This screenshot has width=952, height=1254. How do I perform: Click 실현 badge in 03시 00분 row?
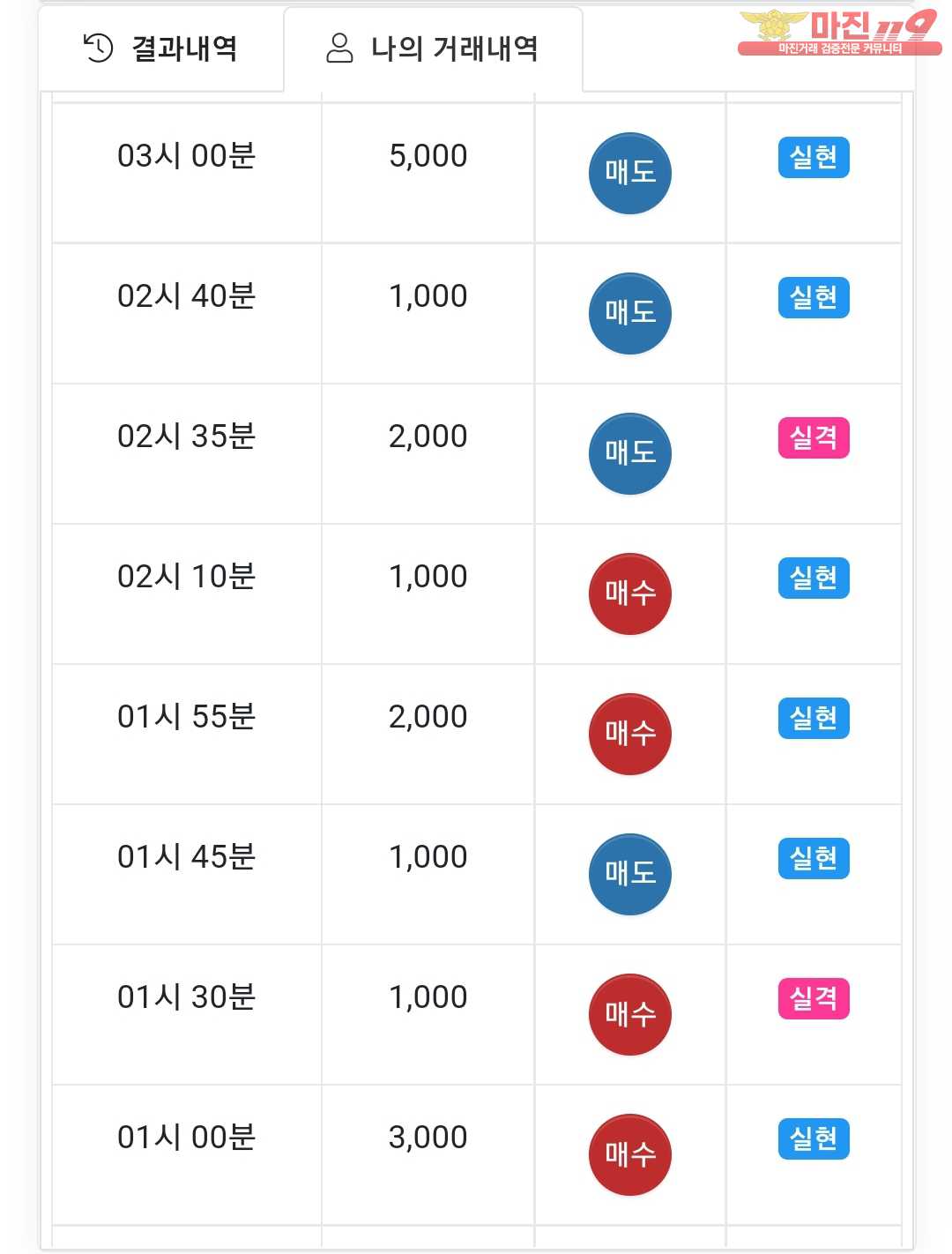click(x=813, y=158)
